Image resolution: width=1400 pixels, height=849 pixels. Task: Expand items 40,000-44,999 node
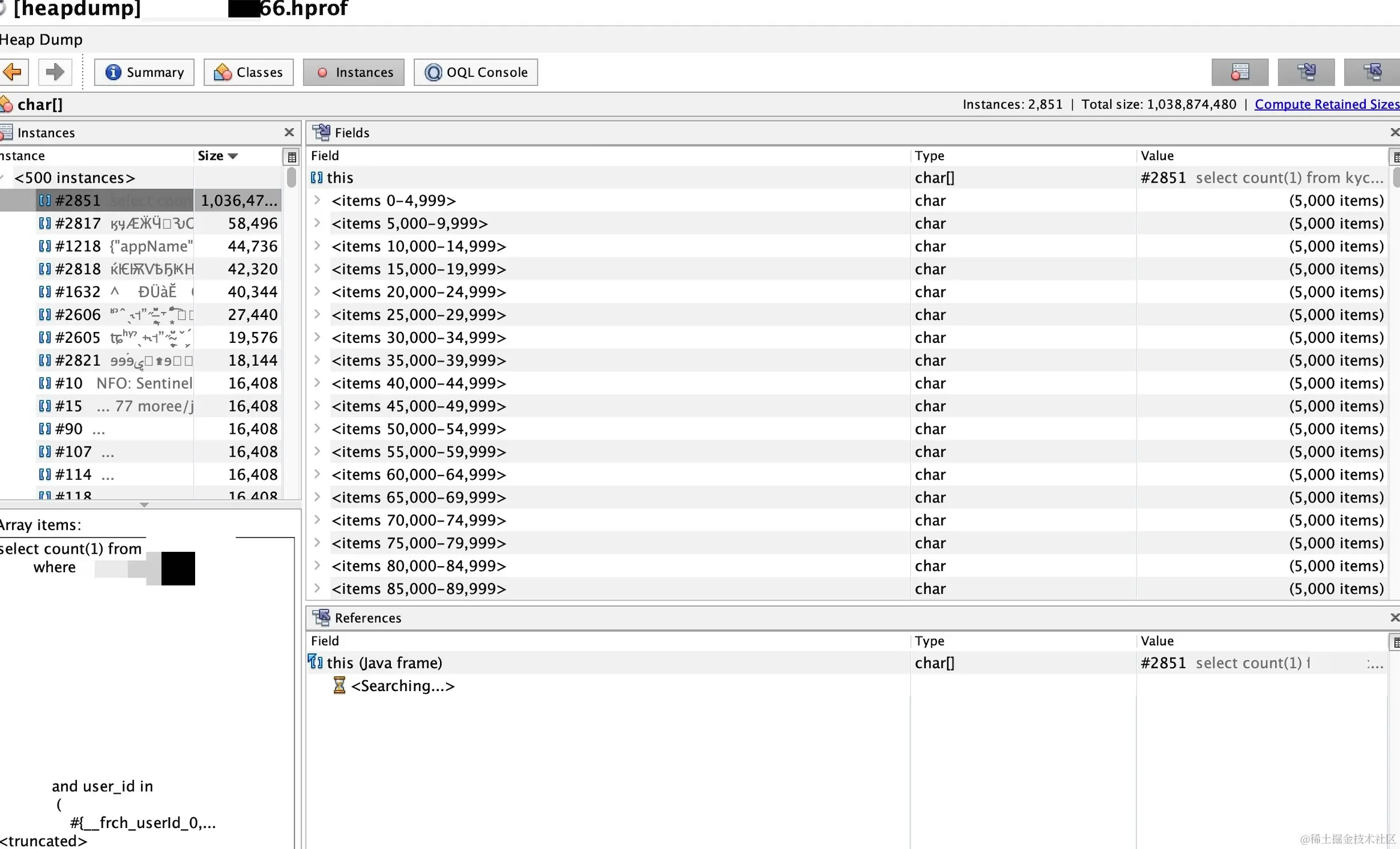click(318, 383)
